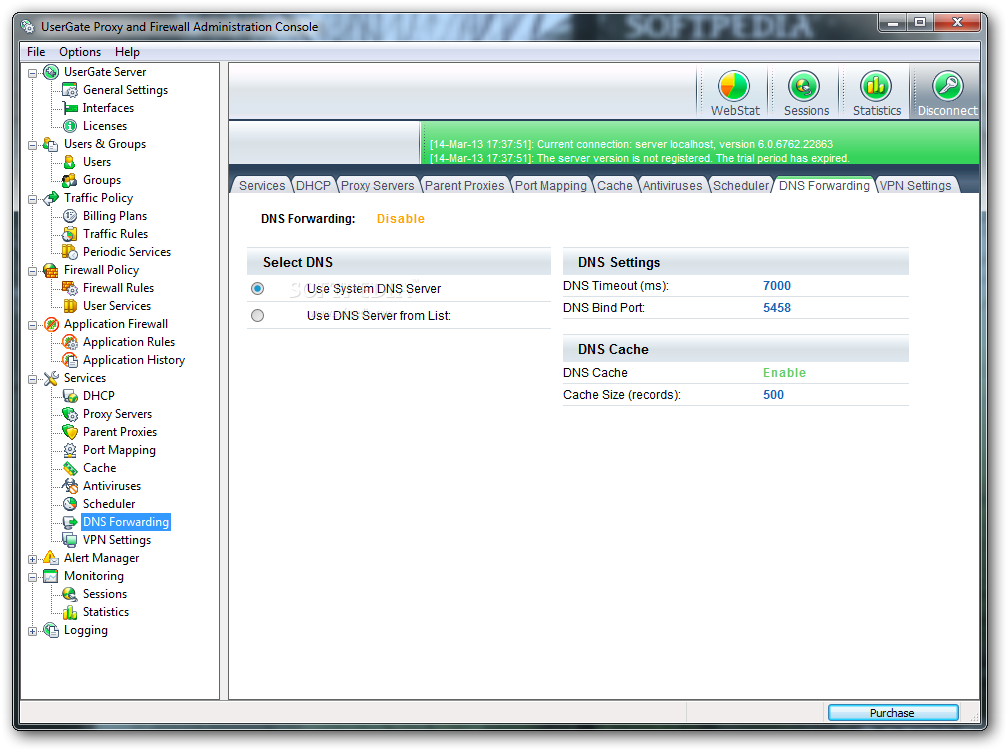Switch to the Services tab
This screenshot has height=751, width=1008.
(262, 186)
